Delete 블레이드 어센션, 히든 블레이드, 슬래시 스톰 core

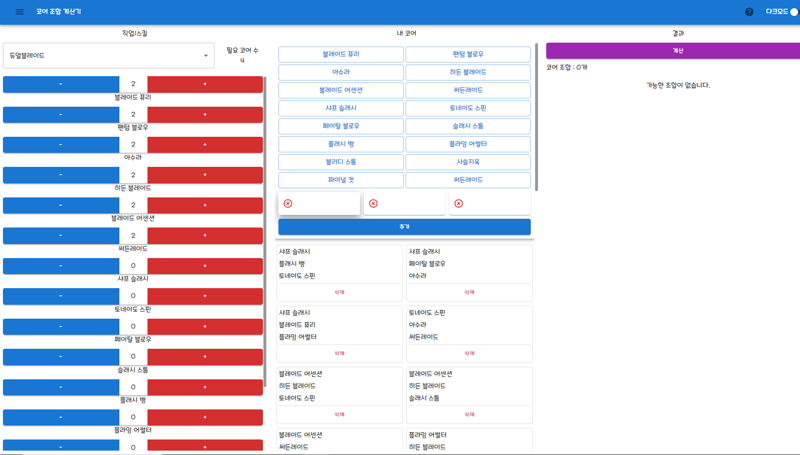tap(469, 414)
